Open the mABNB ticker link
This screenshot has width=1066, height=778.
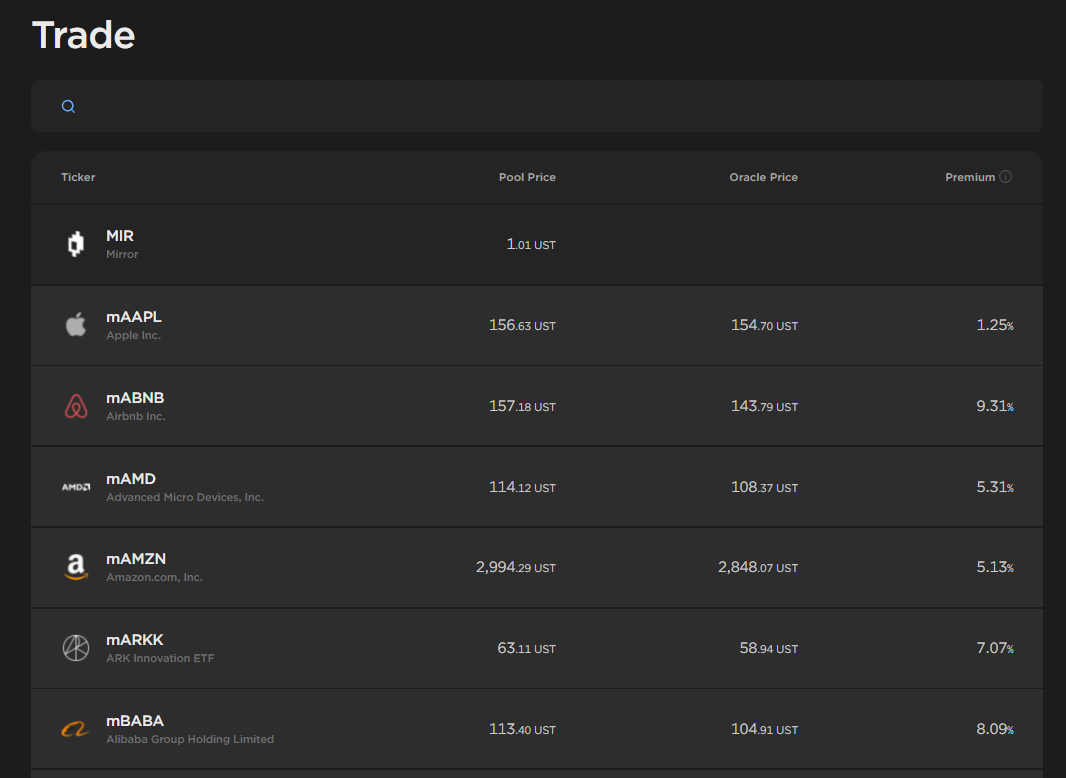pos(135,398)
